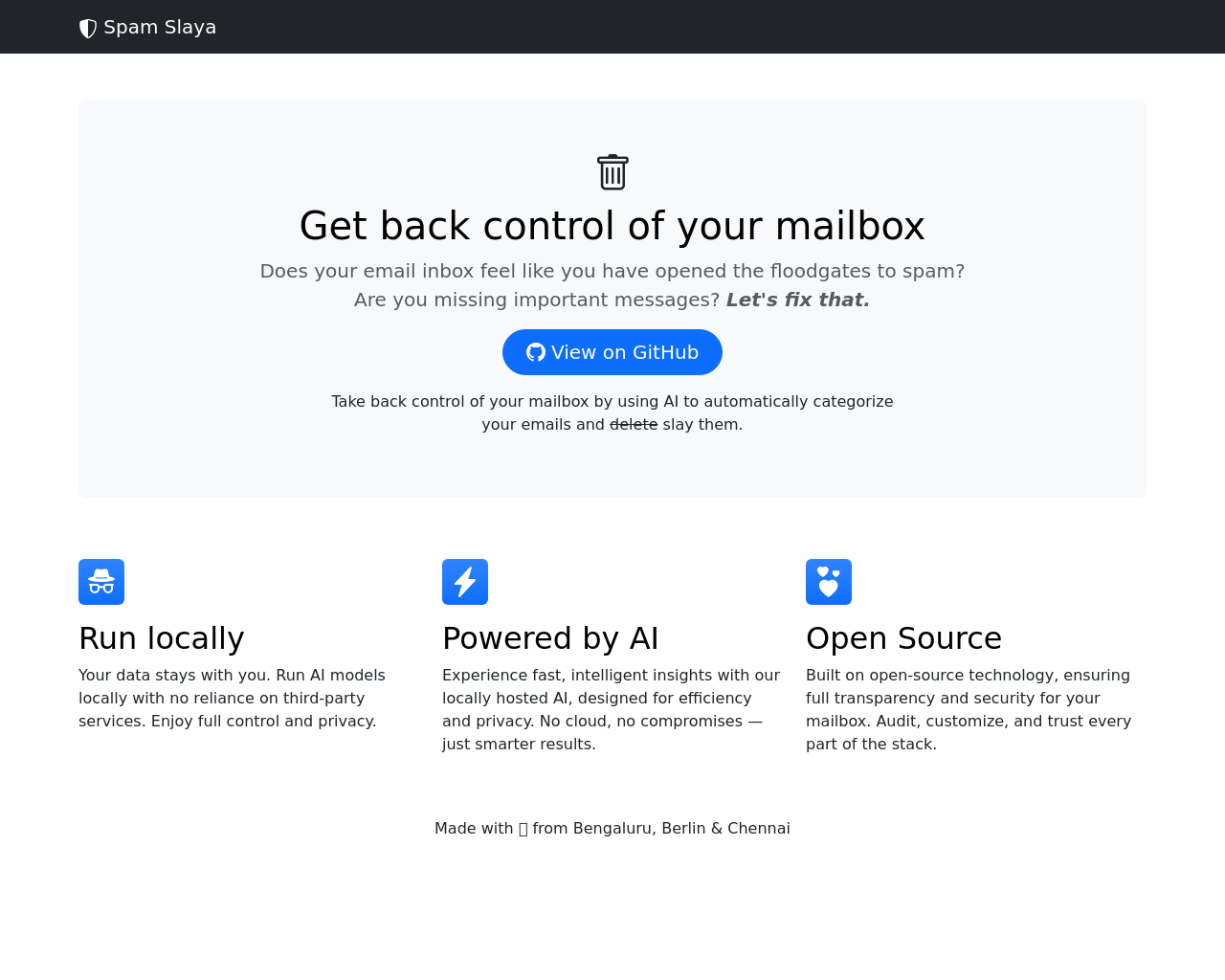
Task: Click the View on GitHub button
Action: (612, 352)
